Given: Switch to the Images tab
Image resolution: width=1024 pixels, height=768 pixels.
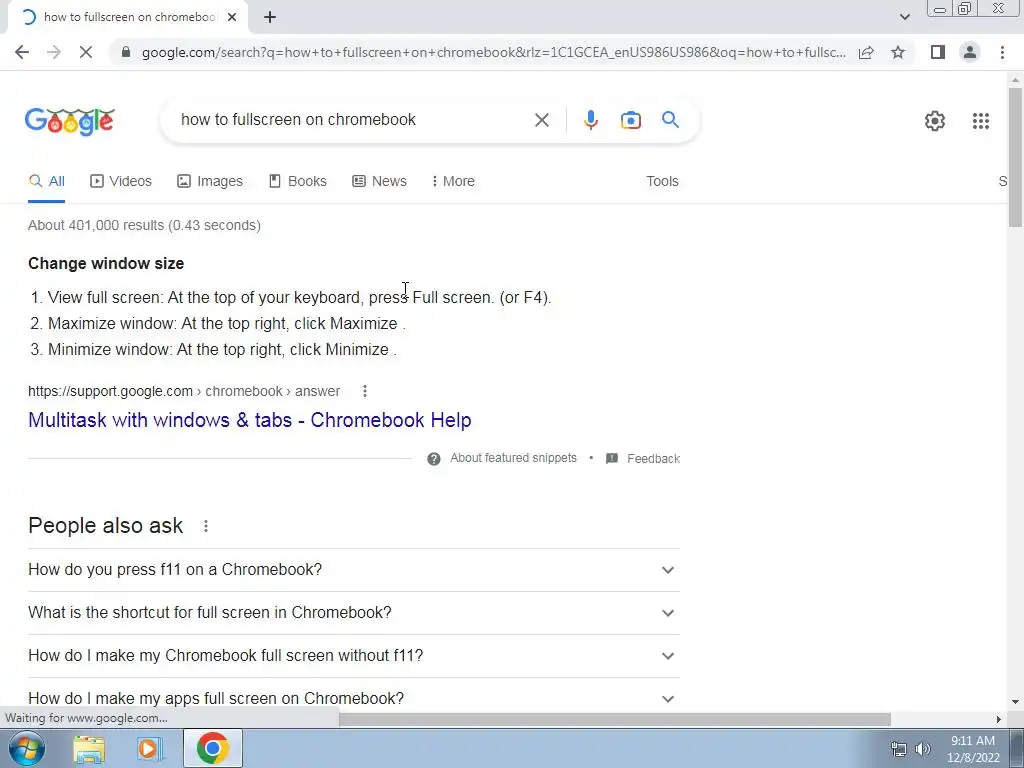Looking at the screenshot, I should [x=210, y=181].
